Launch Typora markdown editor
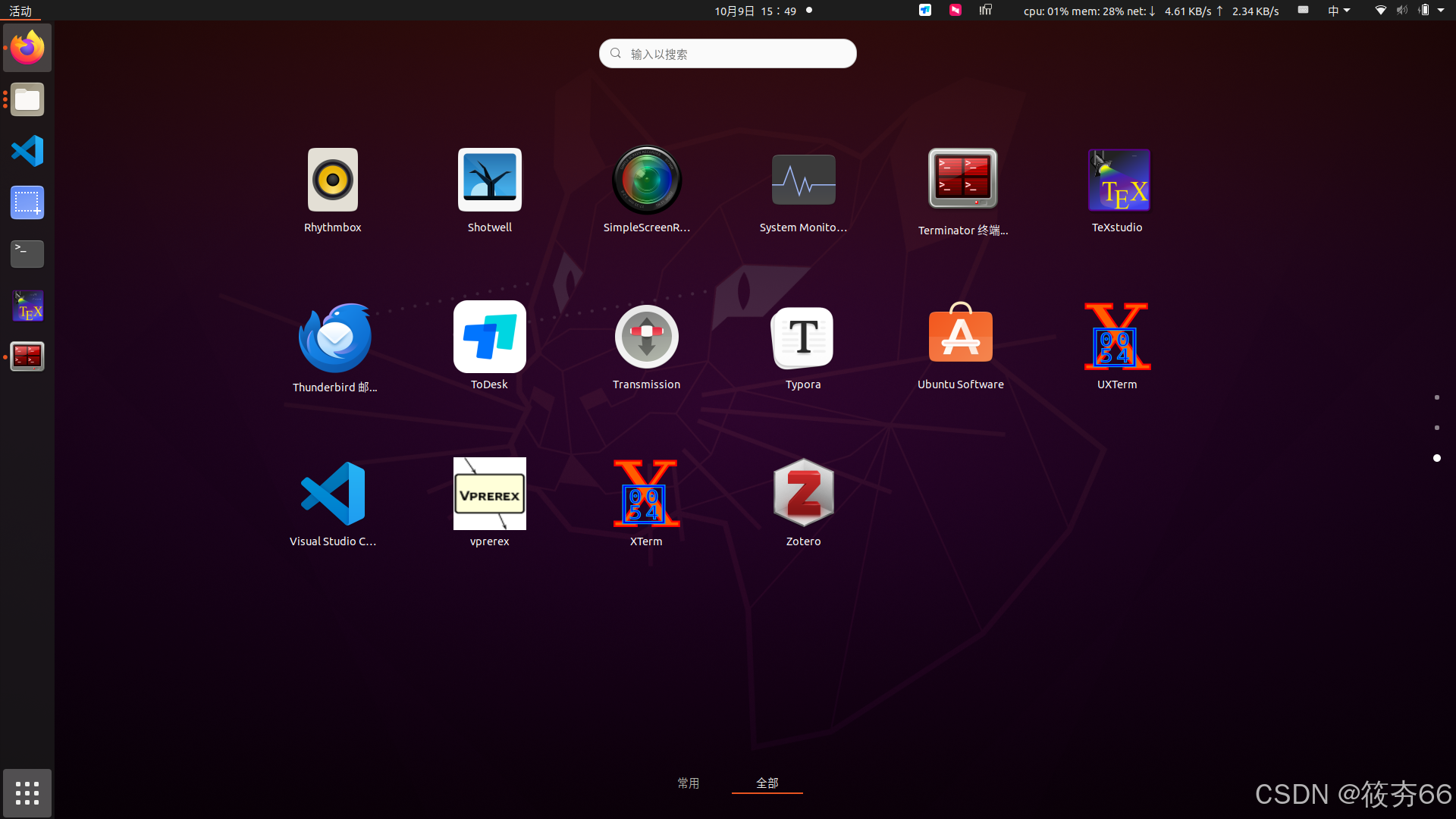This screenshot has width=1456, height=819. [803, 338]
